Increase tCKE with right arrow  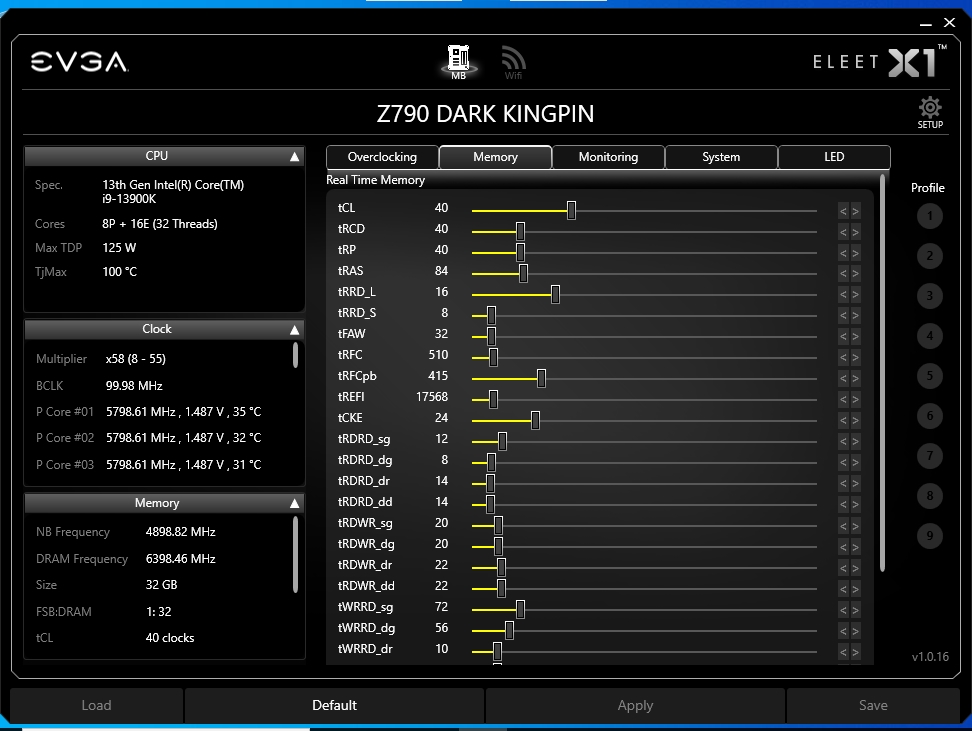(x=855, y=421)
